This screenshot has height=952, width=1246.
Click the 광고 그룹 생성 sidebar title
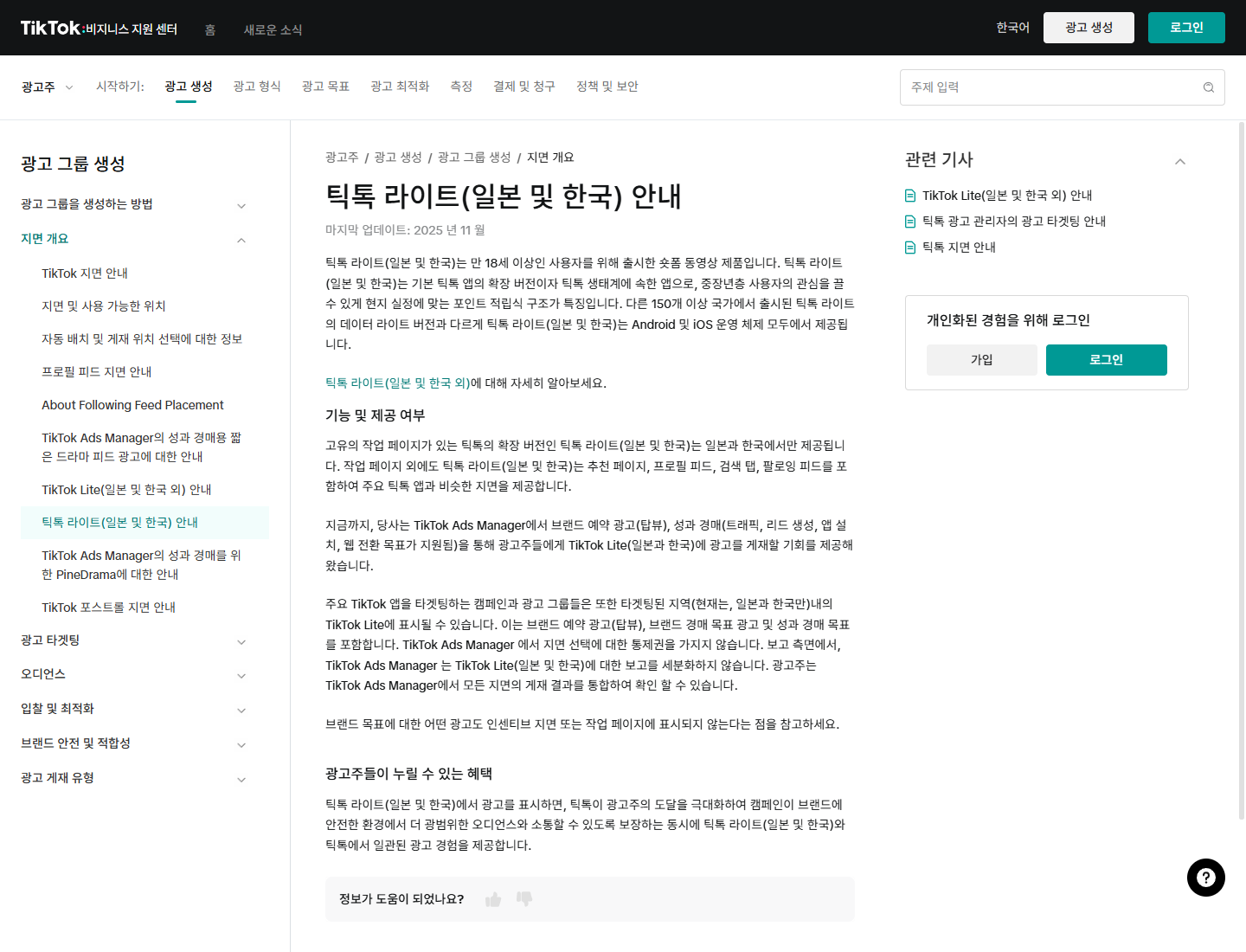tap(73, 164)
